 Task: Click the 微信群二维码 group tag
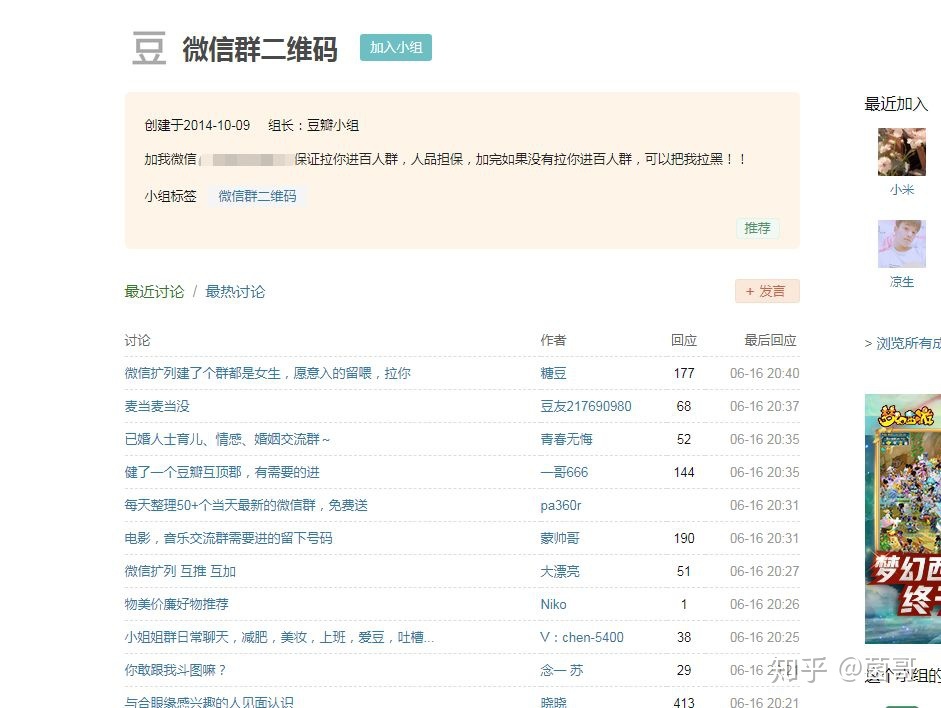pos(257,196)
